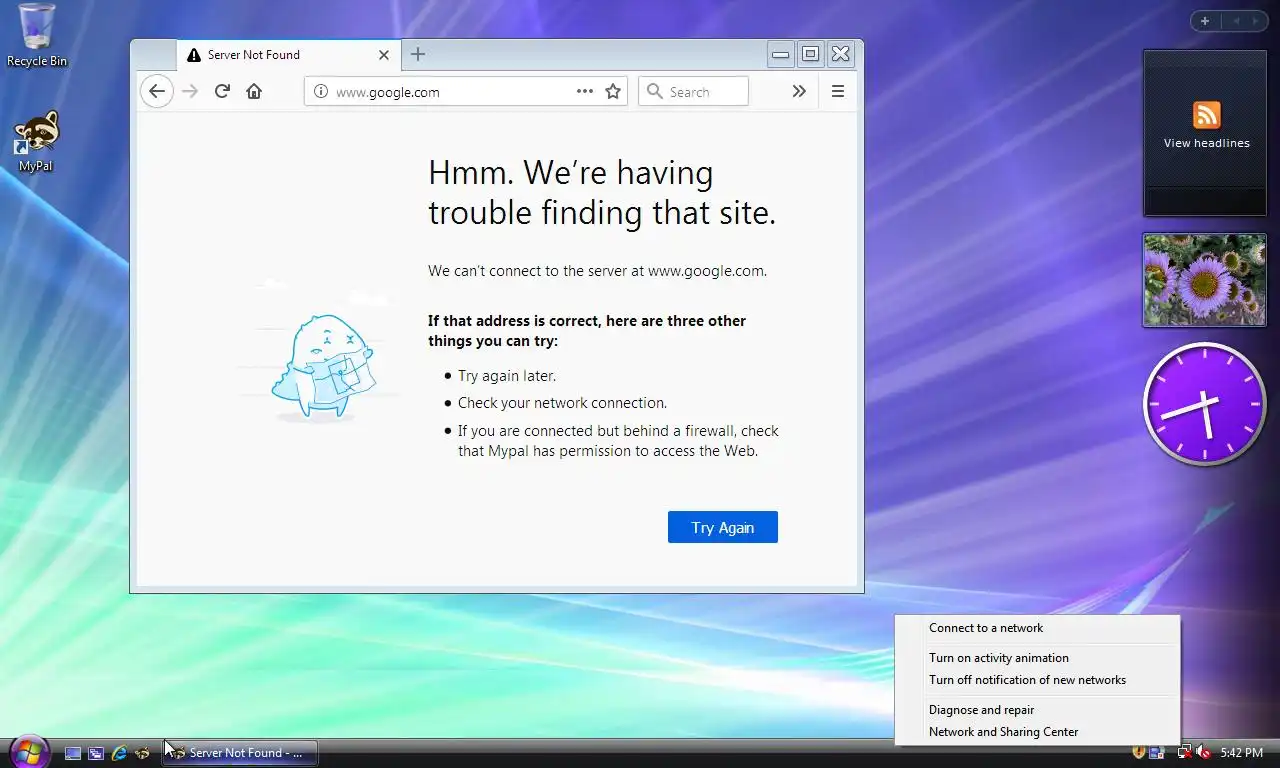Viewport: 1280px width, 768px height.
Task: Click the disconnected network tray icon
Action: pos(1184,752)
